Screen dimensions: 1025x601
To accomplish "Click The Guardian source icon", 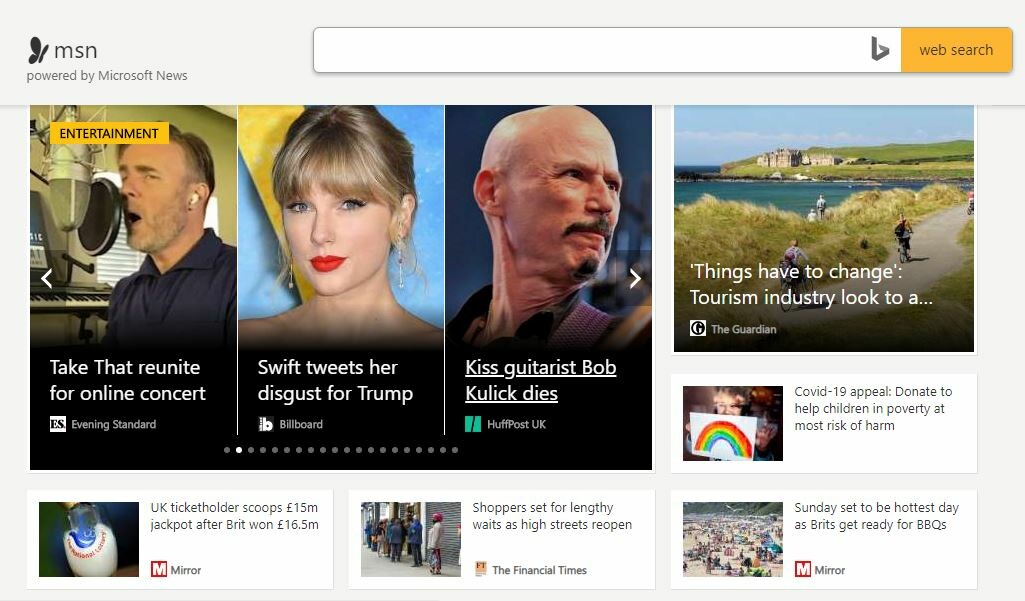I will click(x=697, y=328).
